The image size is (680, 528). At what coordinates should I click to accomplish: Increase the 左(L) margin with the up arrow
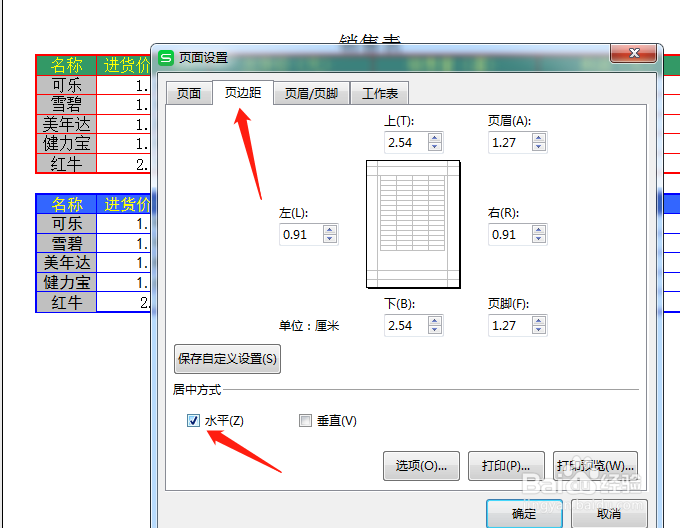coord(330,230)
